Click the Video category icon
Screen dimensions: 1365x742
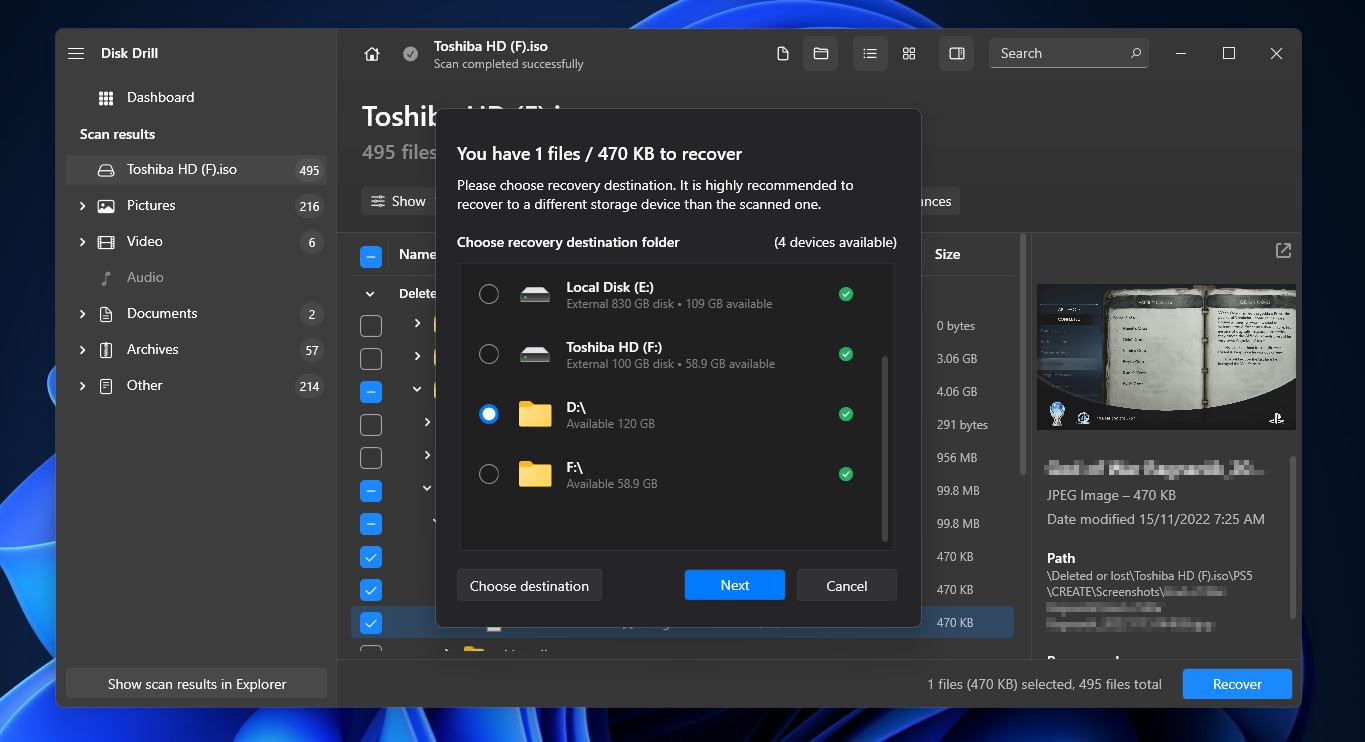106,242
